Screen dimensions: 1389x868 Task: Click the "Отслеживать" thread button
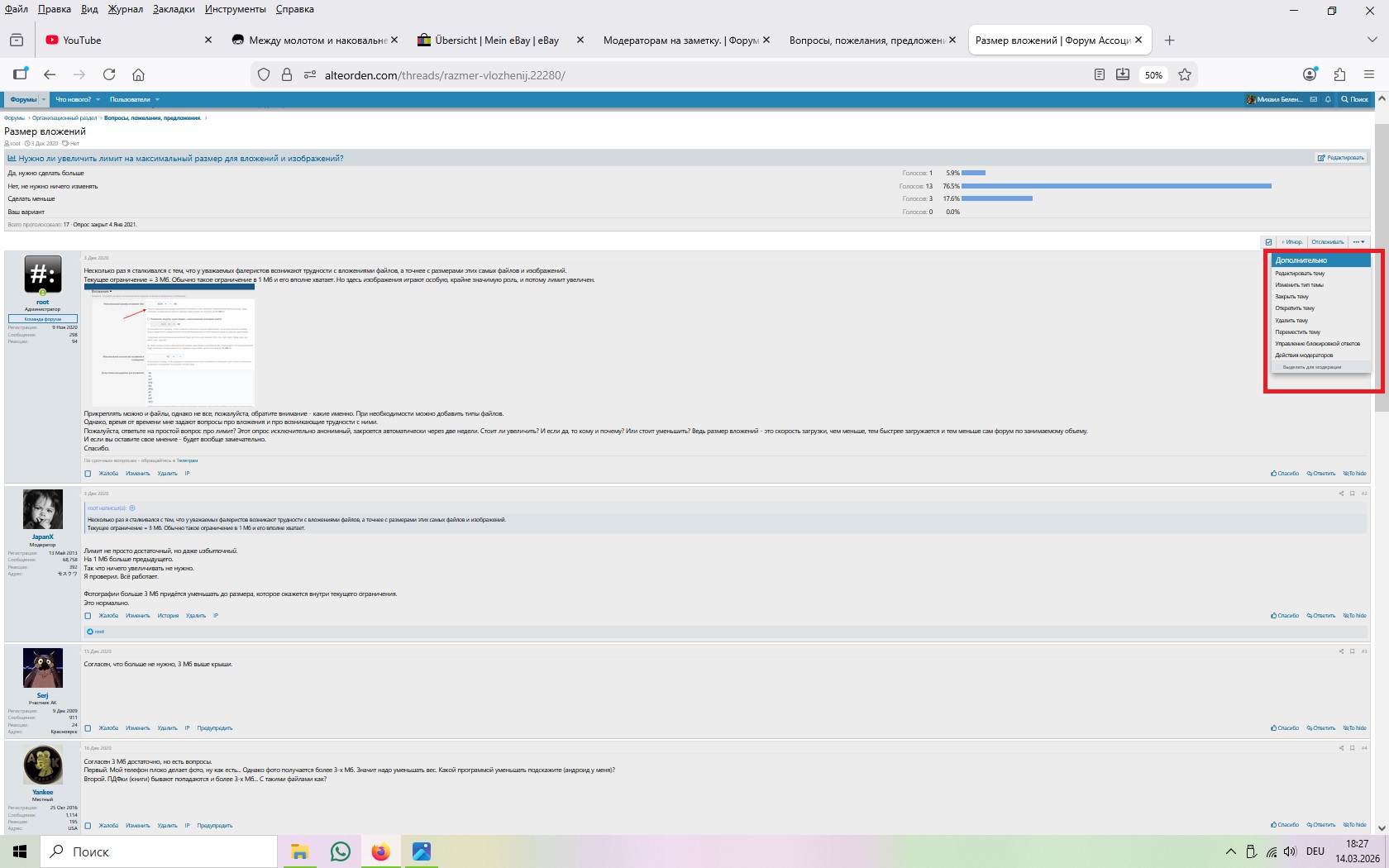click(1327, 242)
